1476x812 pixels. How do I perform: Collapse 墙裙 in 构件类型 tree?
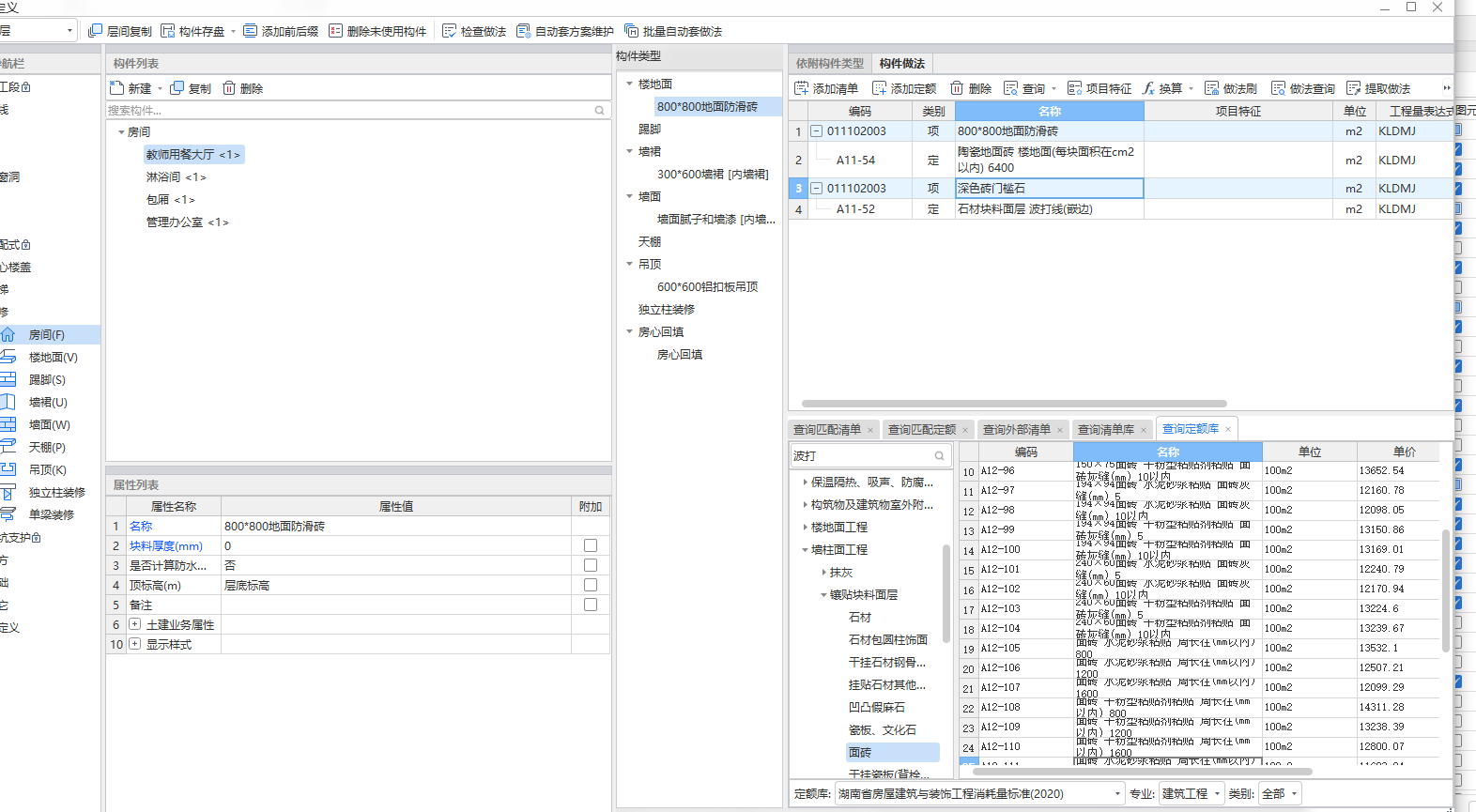tap(630, 151)
